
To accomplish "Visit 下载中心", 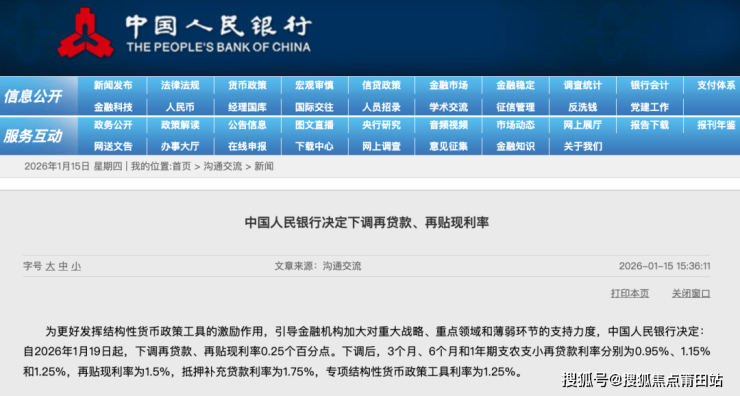I will [314, 146].
